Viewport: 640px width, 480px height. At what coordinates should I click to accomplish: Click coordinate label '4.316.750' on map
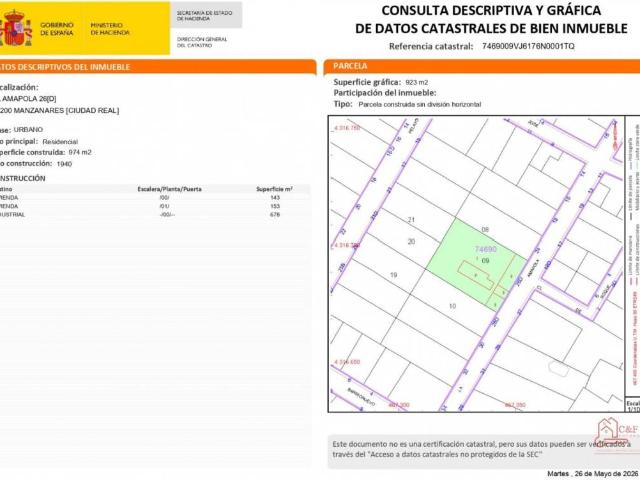pos(347,128)
